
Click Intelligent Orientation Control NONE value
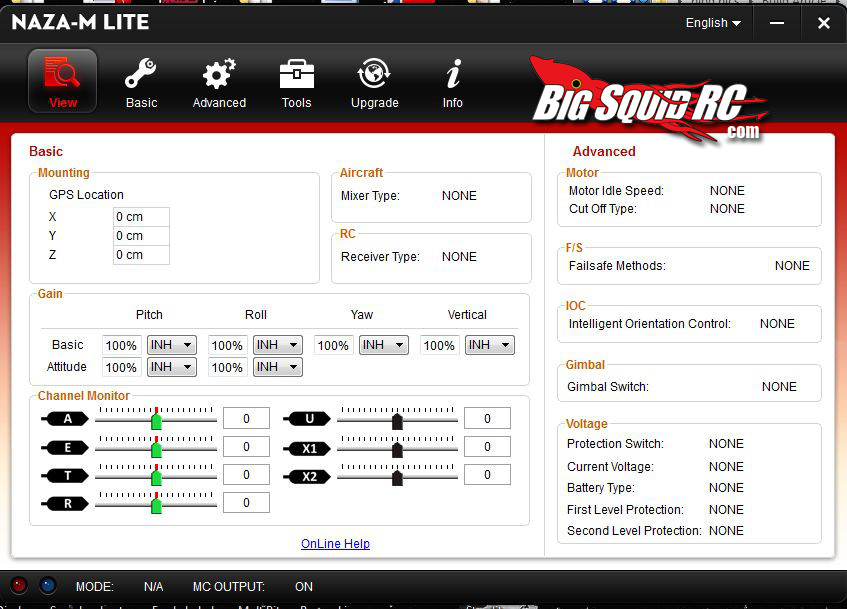pos(777,324)
